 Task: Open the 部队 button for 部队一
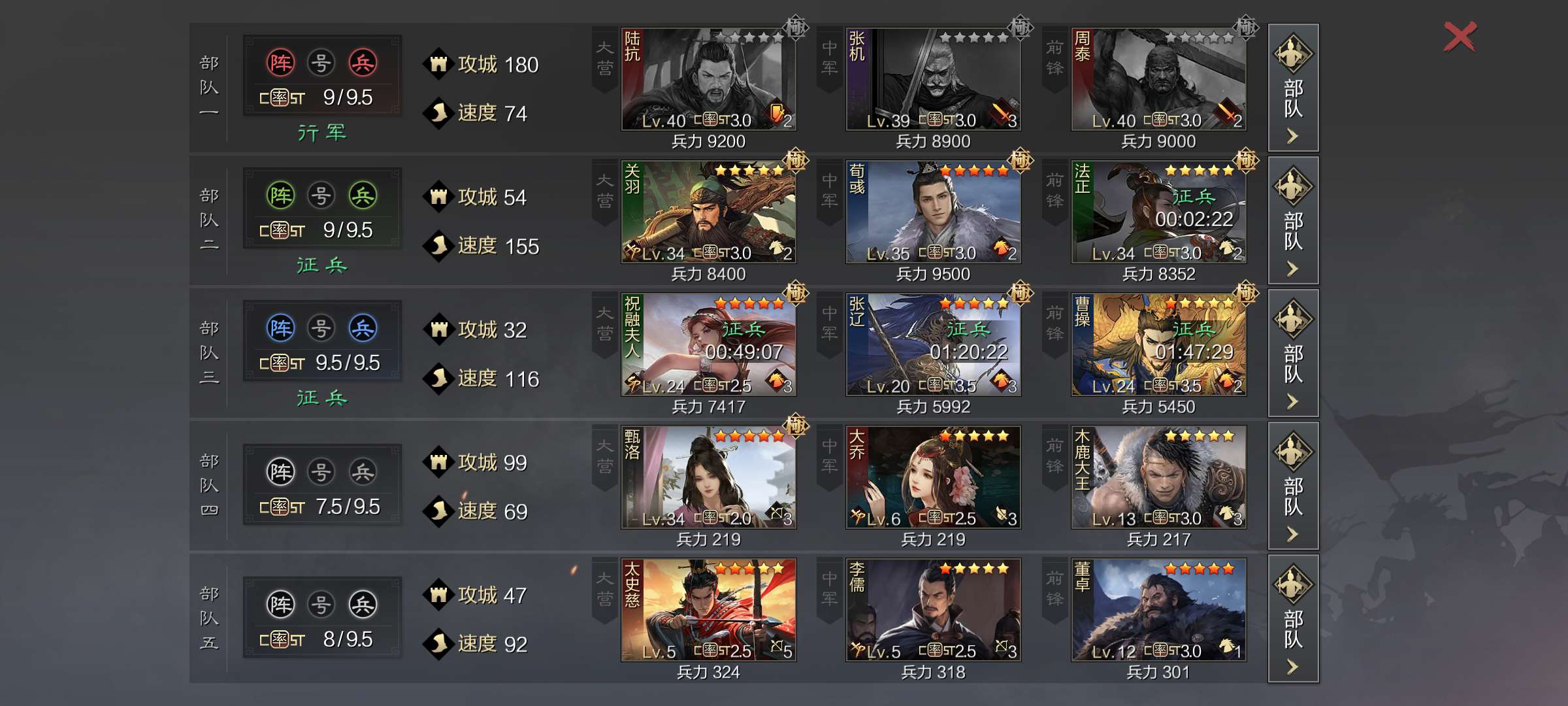1293,88
